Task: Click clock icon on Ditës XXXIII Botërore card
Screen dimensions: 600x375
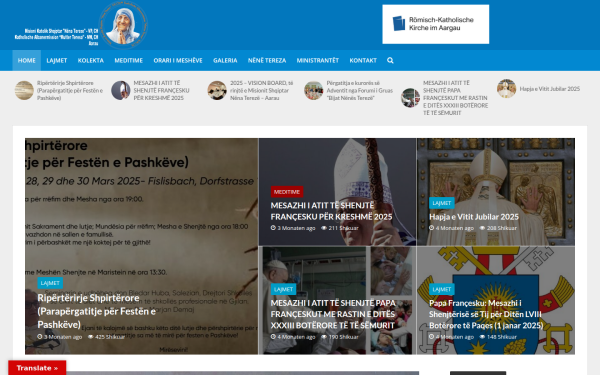Action: 273,337
